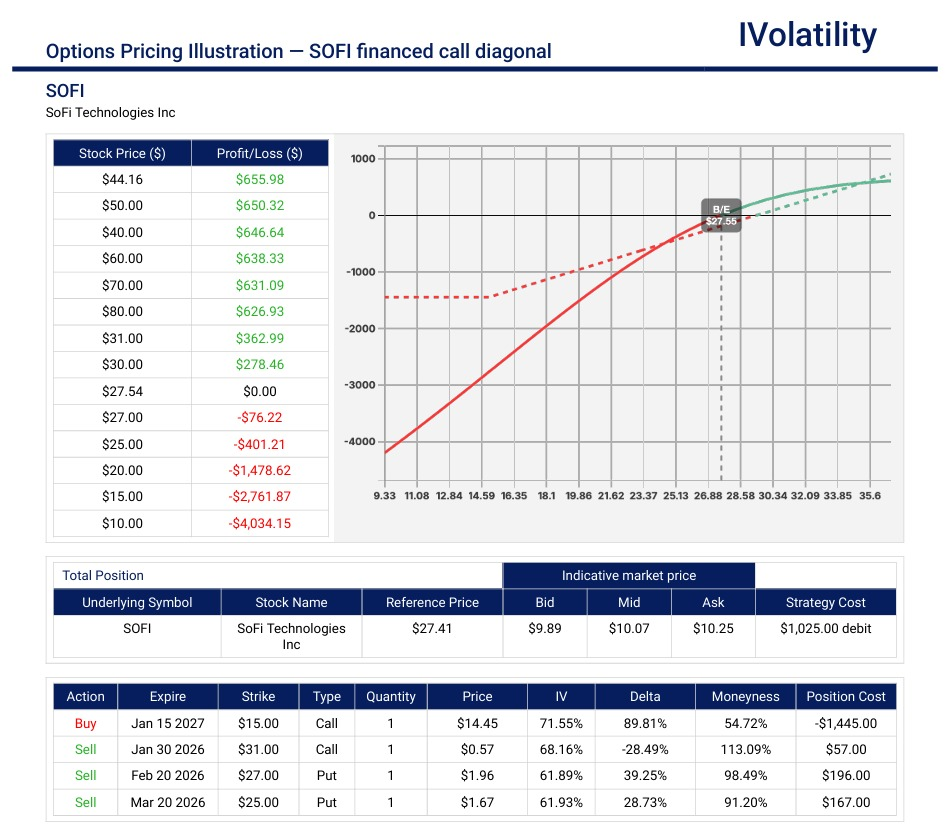Select the Mar 20 2026 expiry cell
The height and width of the screenshot is (838, 950).
[167, 802]
